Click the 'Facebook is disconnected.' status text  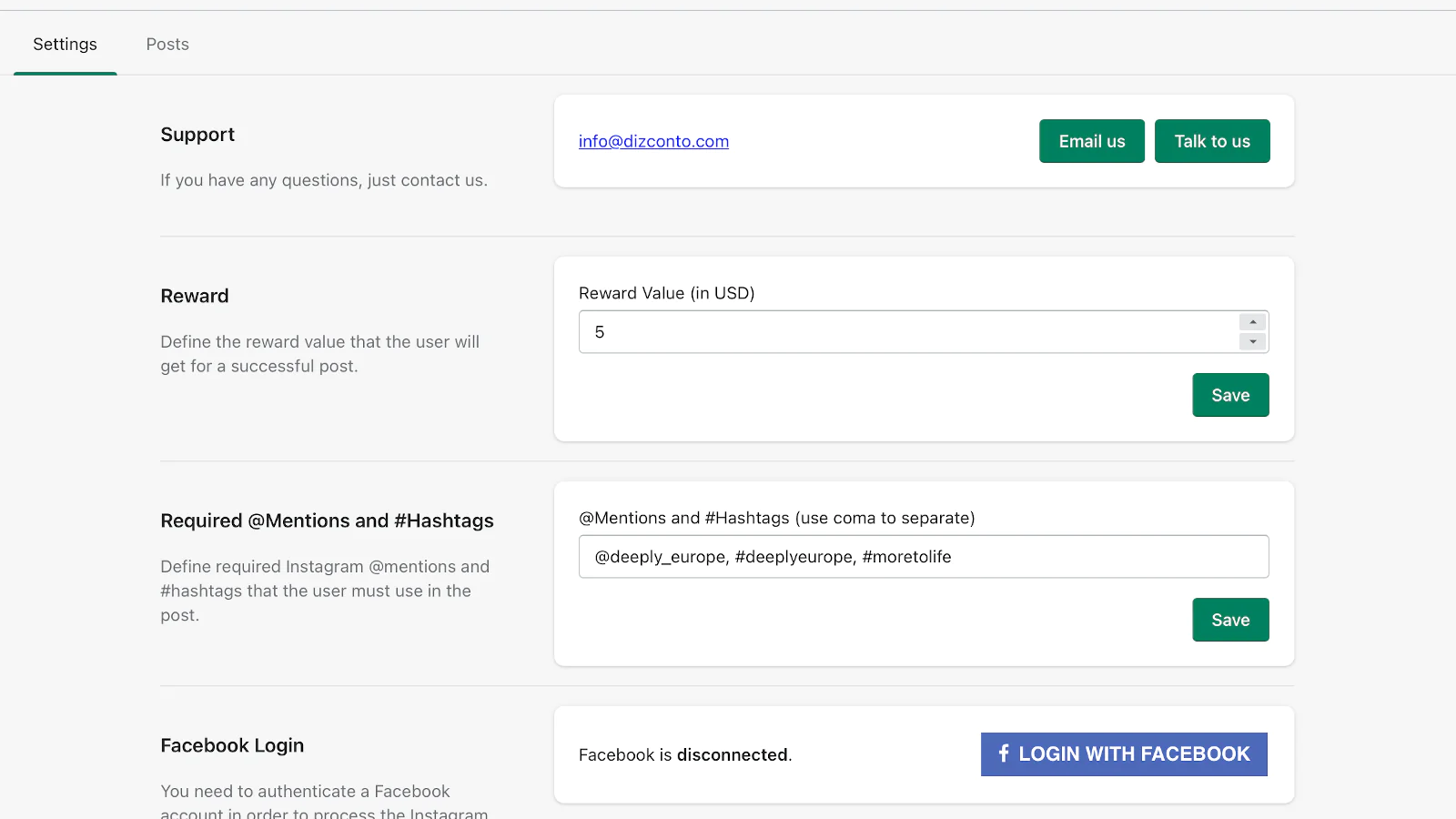[x=685, y=754]
